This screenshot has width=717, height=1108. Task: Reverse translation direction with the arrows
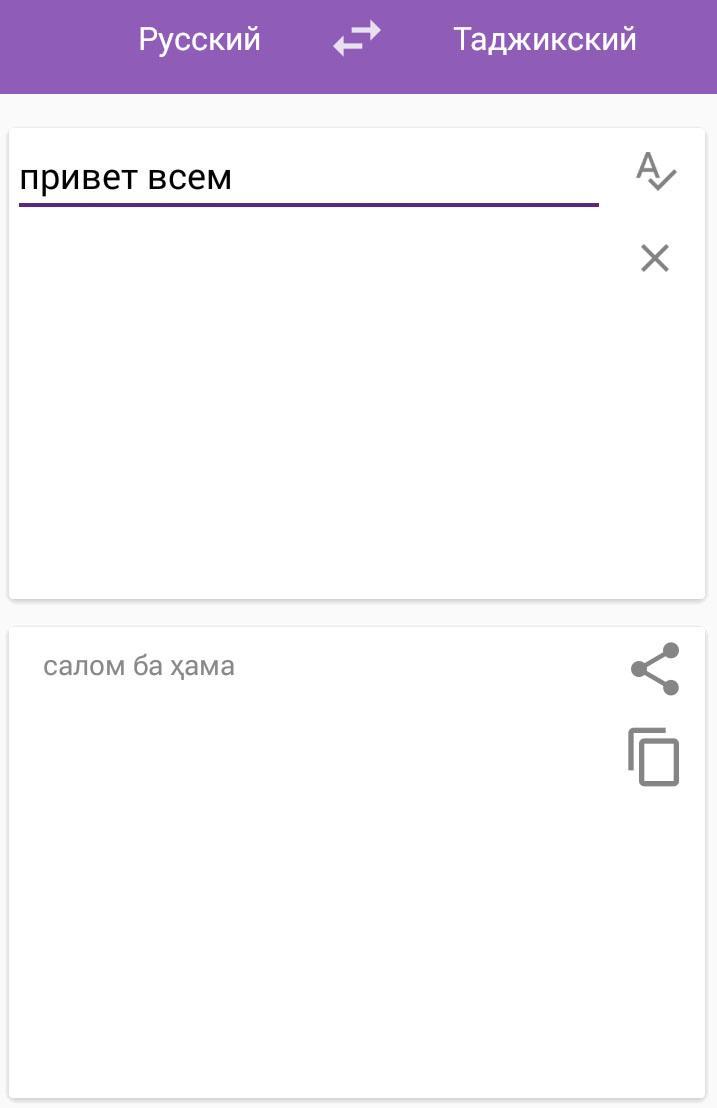point(355,38)
